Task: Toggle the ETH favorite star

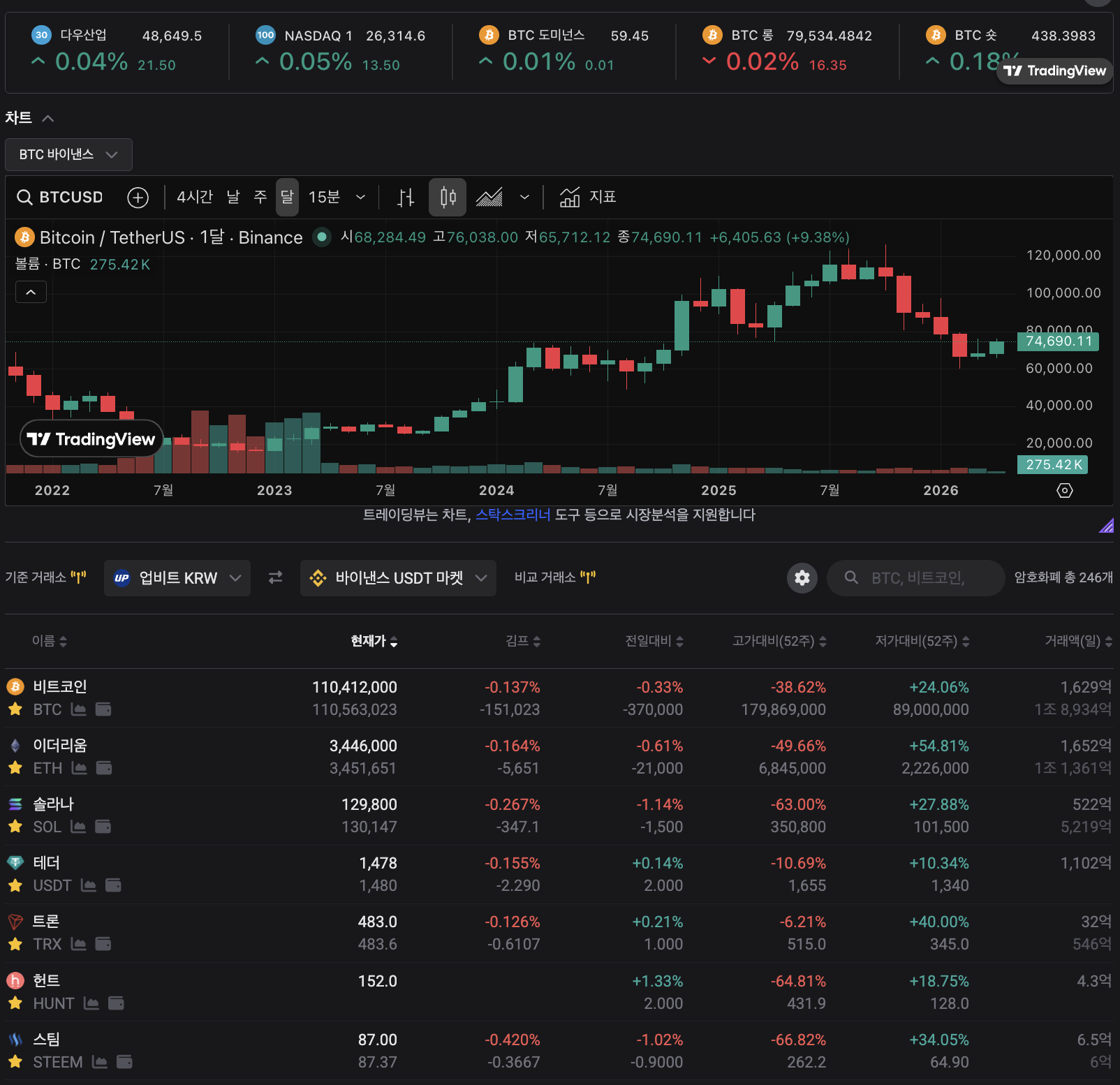Action: click(15, 768)
